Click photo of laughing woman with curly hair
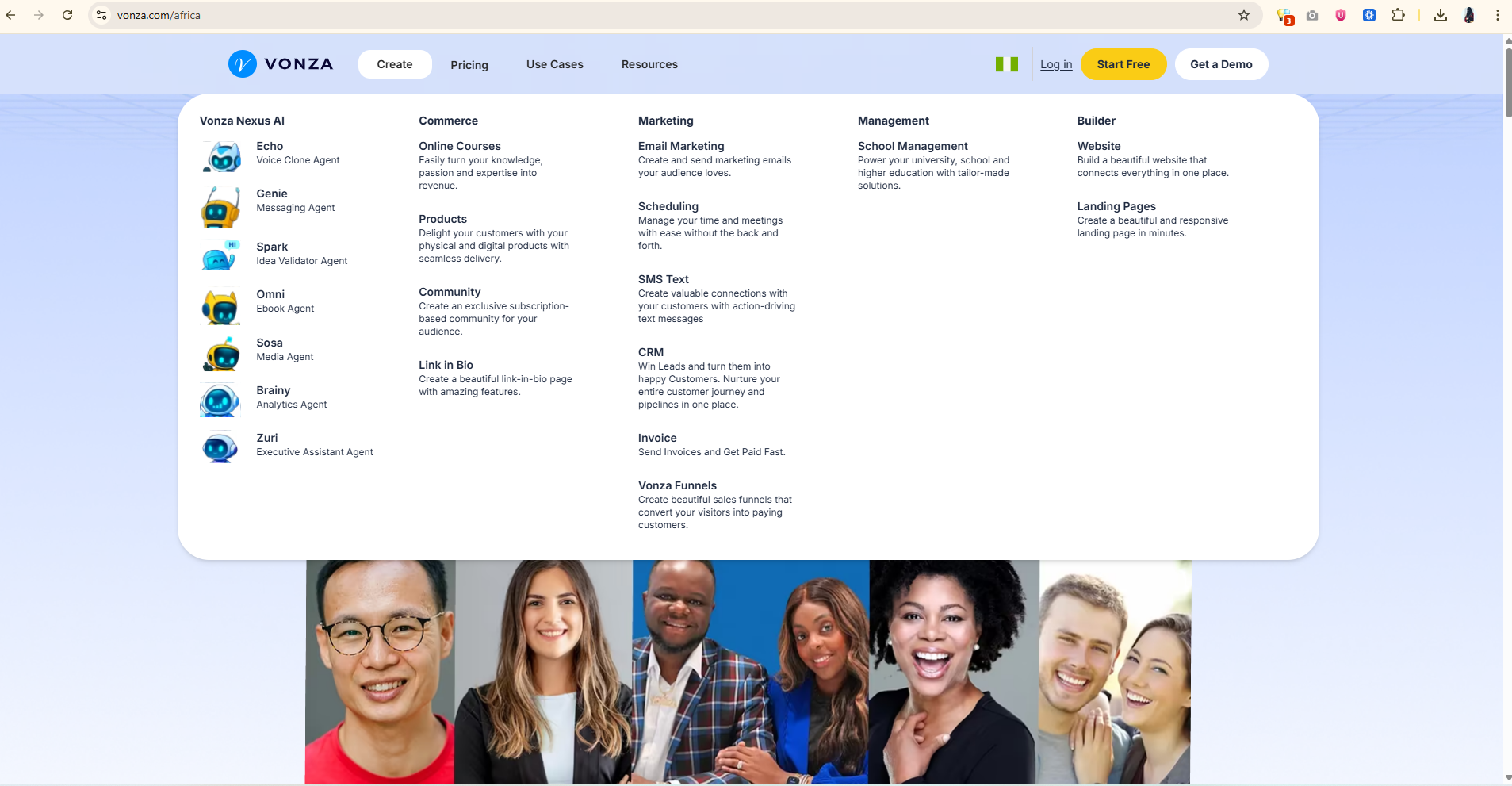 click(x=955, y=672)
